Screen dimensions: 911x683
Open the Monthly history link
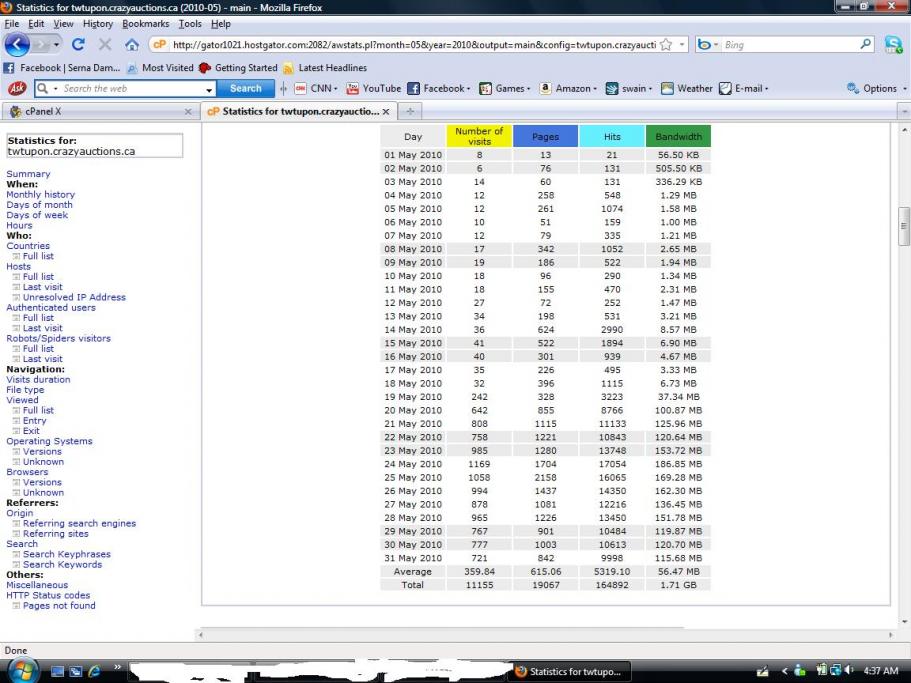(40, 195)
